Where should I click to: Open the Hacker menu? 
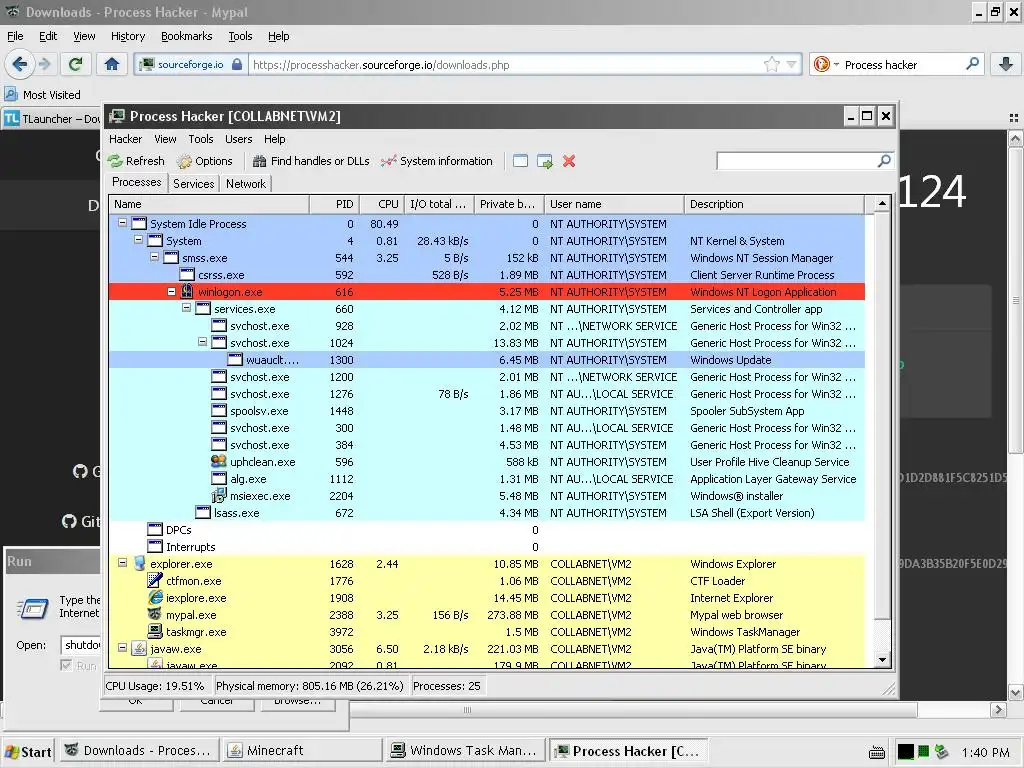[125, 139]
